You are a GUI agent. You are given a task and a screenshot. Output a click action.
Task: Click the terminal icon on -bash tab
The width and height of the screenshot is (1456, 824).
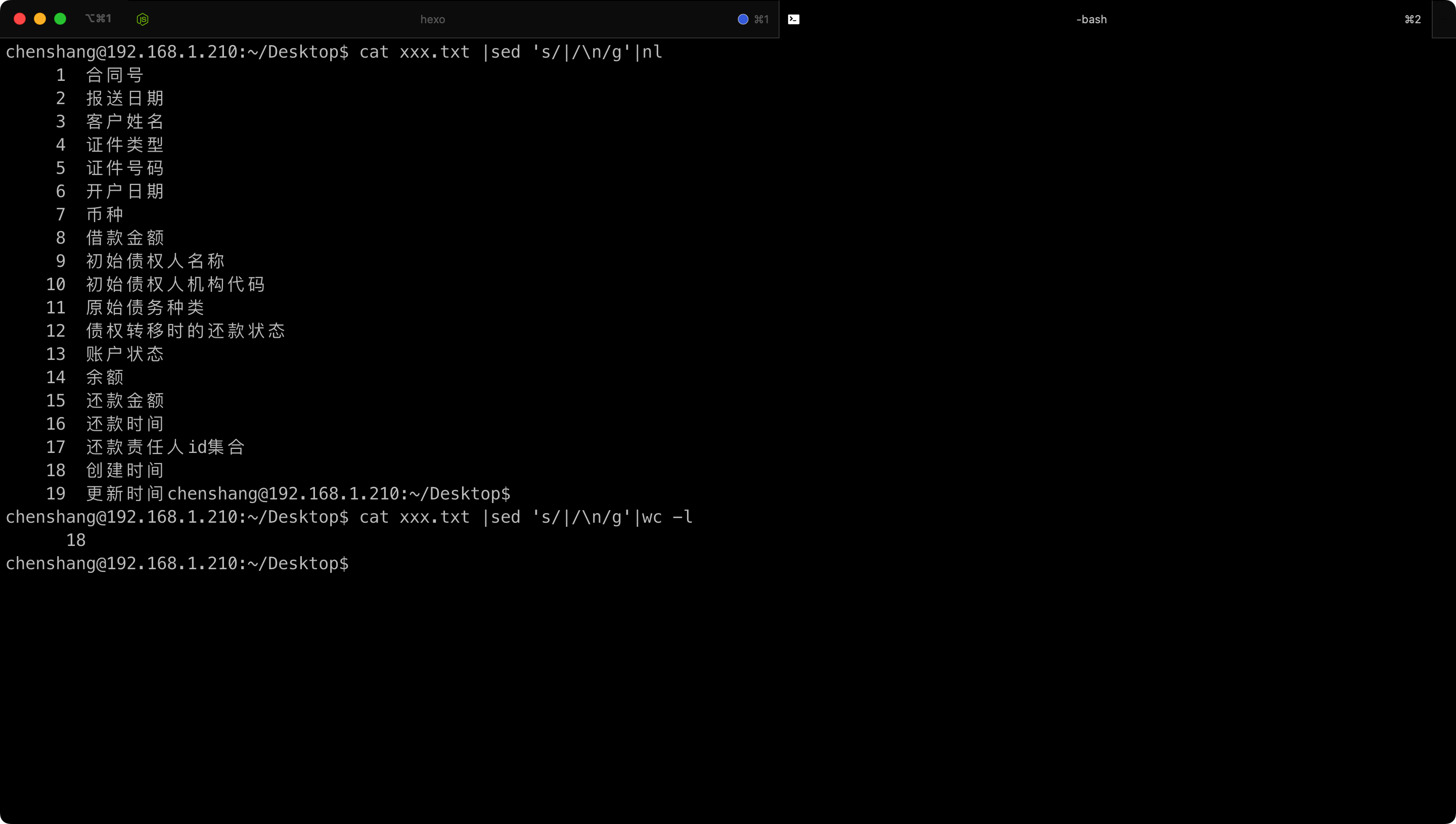(793, 19)
